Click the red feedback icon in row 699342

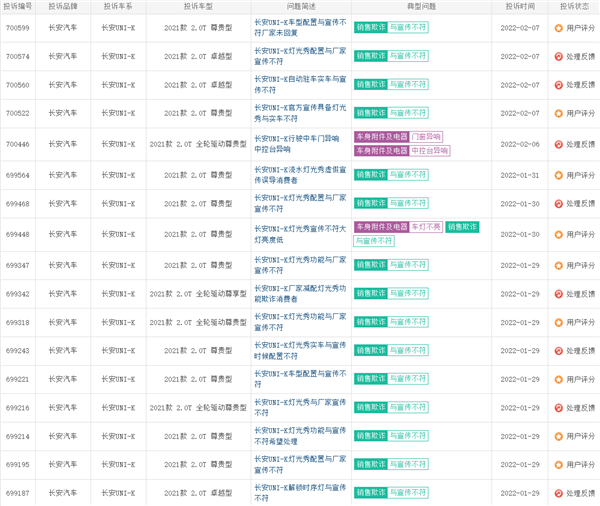559,294
